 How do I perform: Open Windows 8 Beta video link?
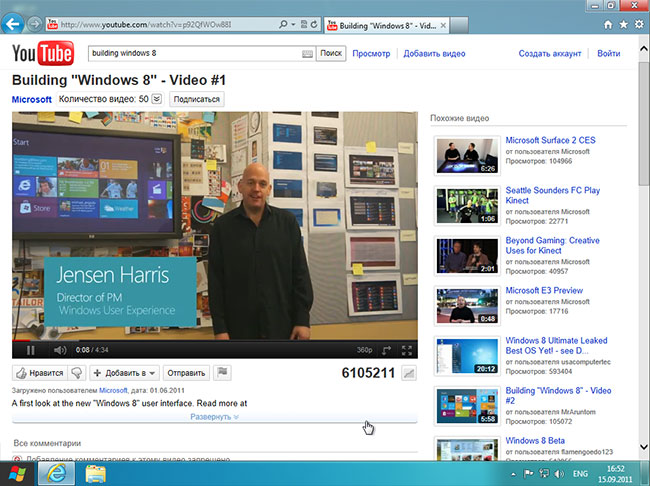[x=535, y=440]
